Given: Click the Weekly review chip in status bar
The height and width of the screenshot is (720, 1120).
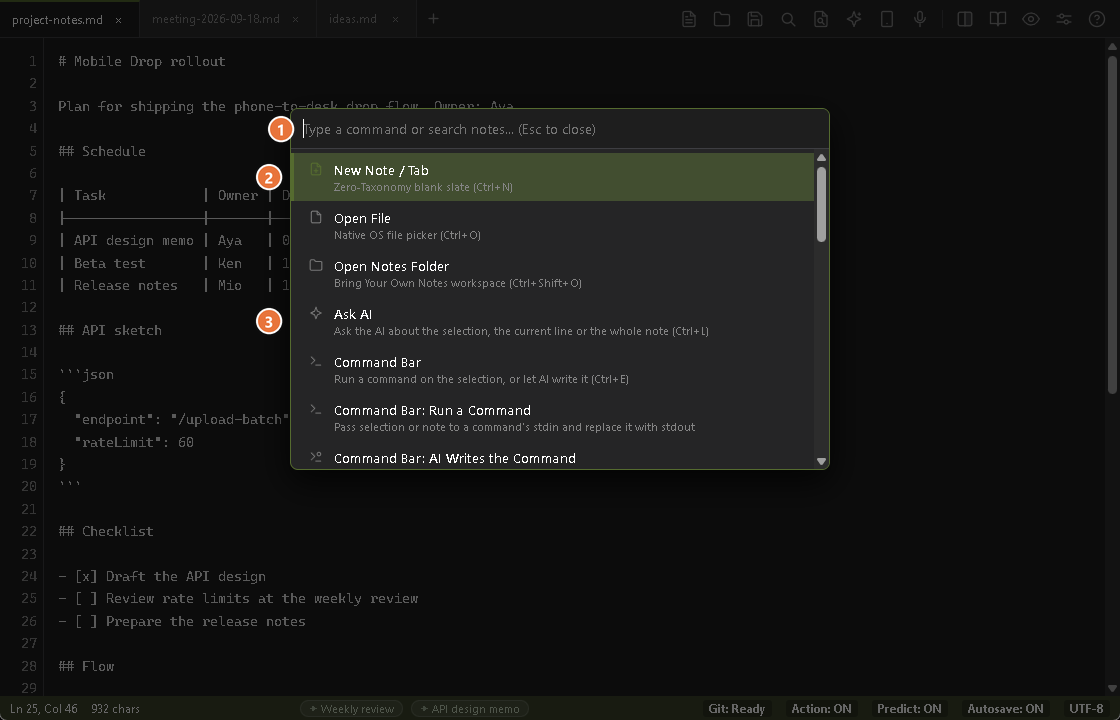Looking at the screenshot, I should tap(351, 709).
